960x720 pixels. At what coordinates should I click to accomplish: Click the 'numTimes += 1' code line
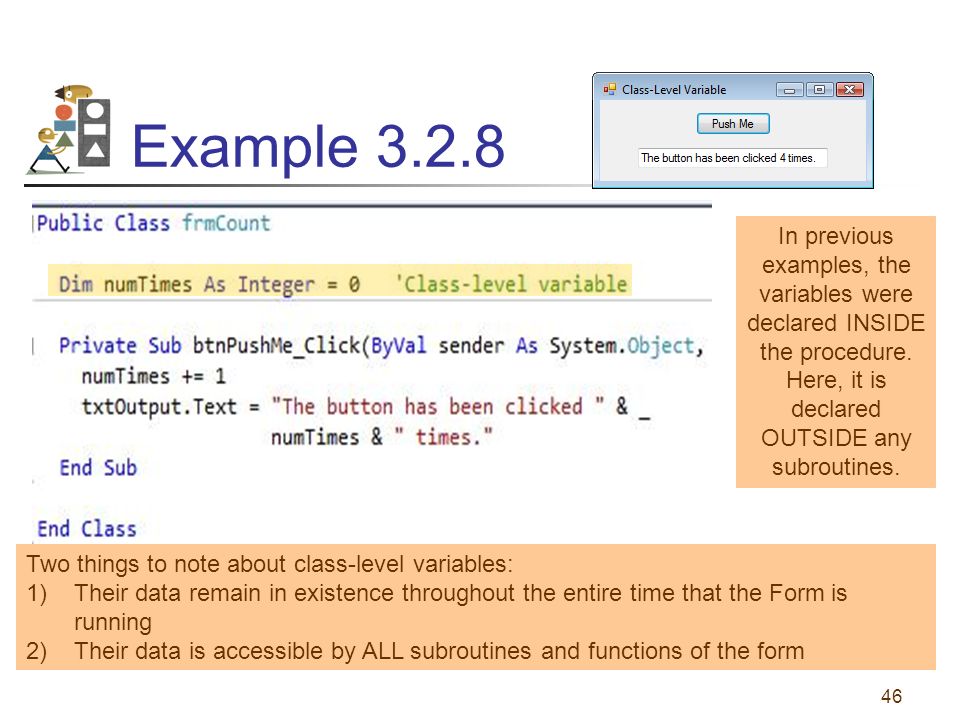[x=154, y=376]
